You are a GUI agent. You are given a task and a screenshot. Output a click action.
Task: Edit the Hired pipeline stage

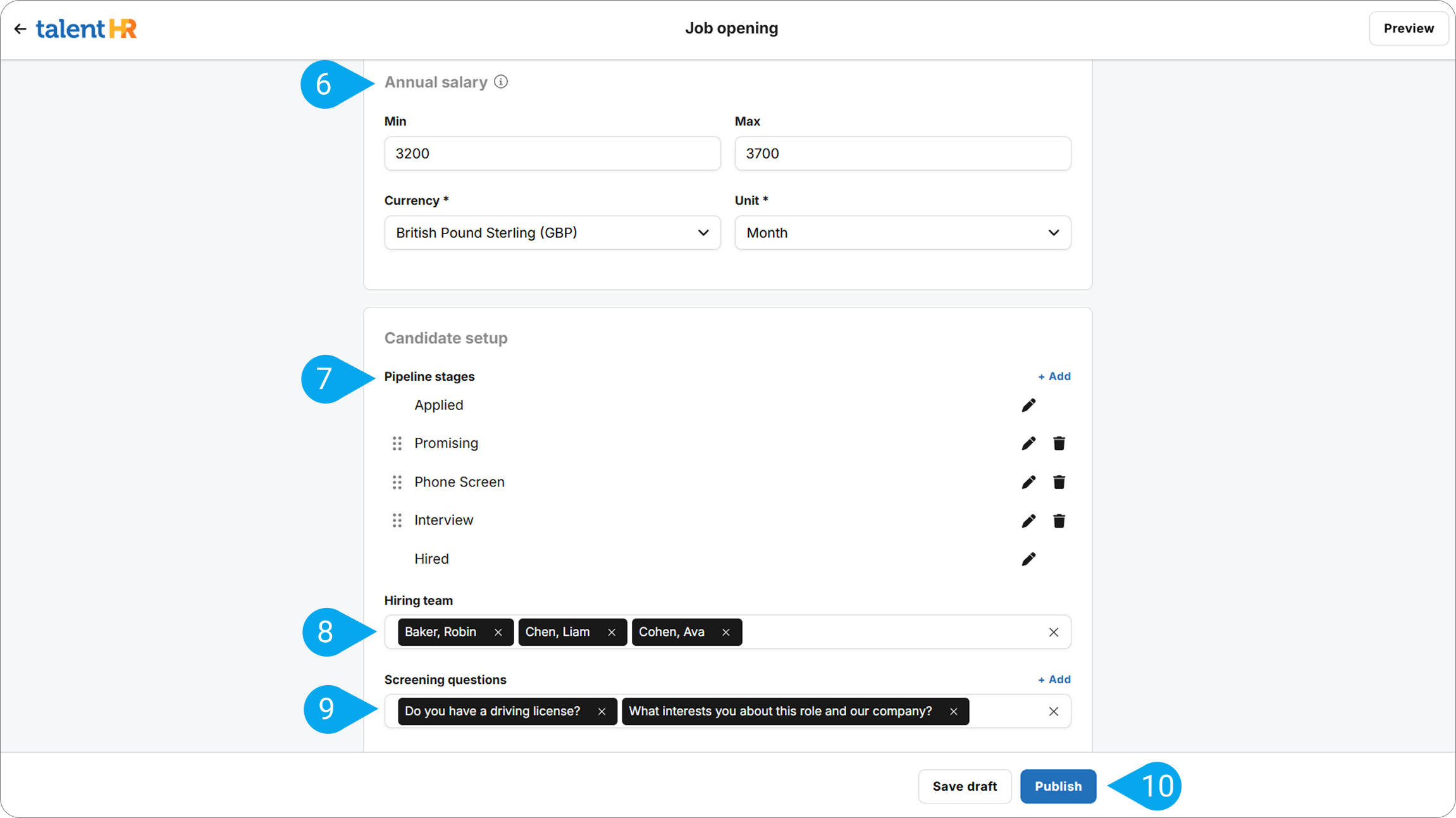click(1028, 559)
